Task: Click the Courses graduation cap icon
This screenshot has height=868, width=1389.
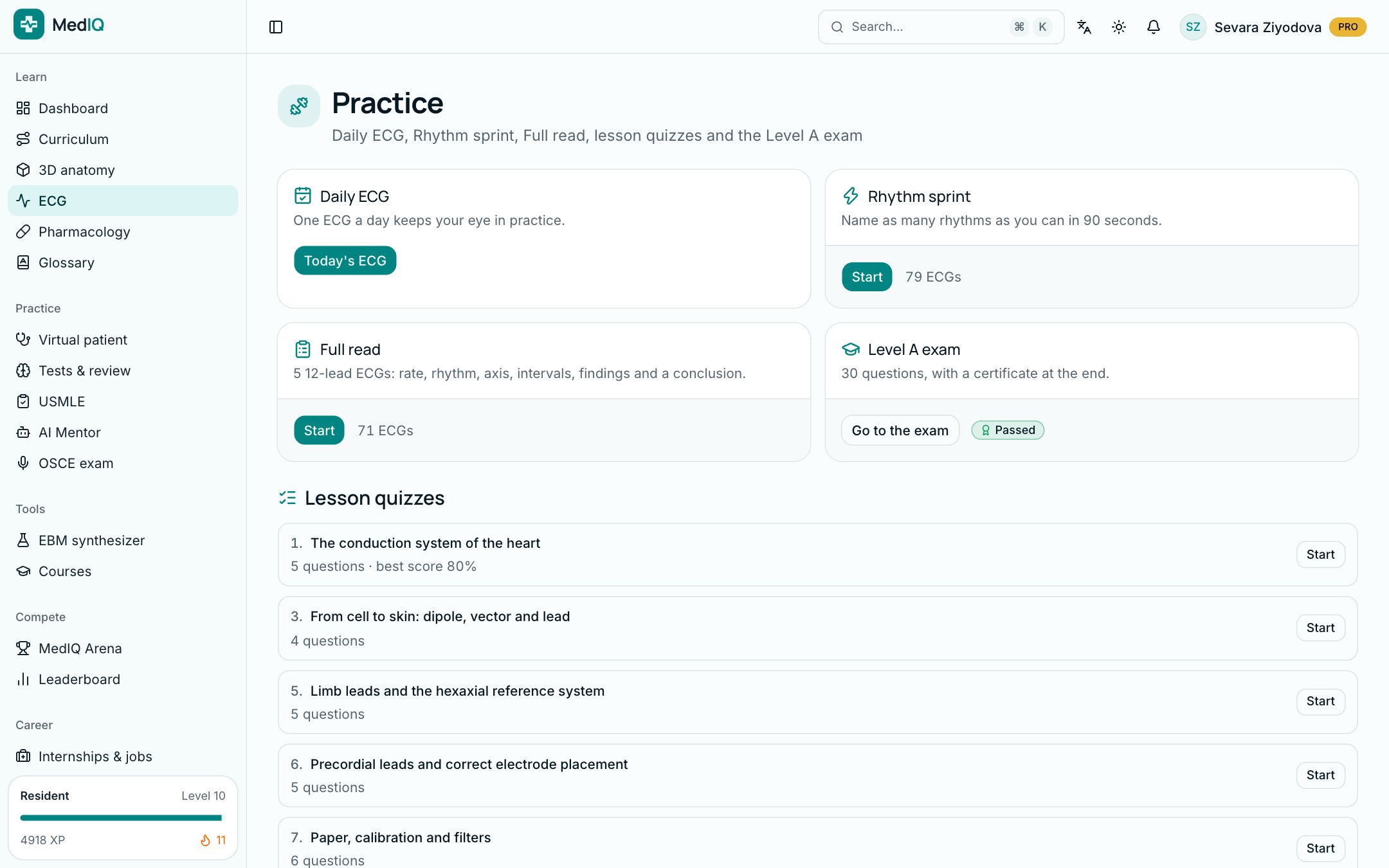Action: 23,571
